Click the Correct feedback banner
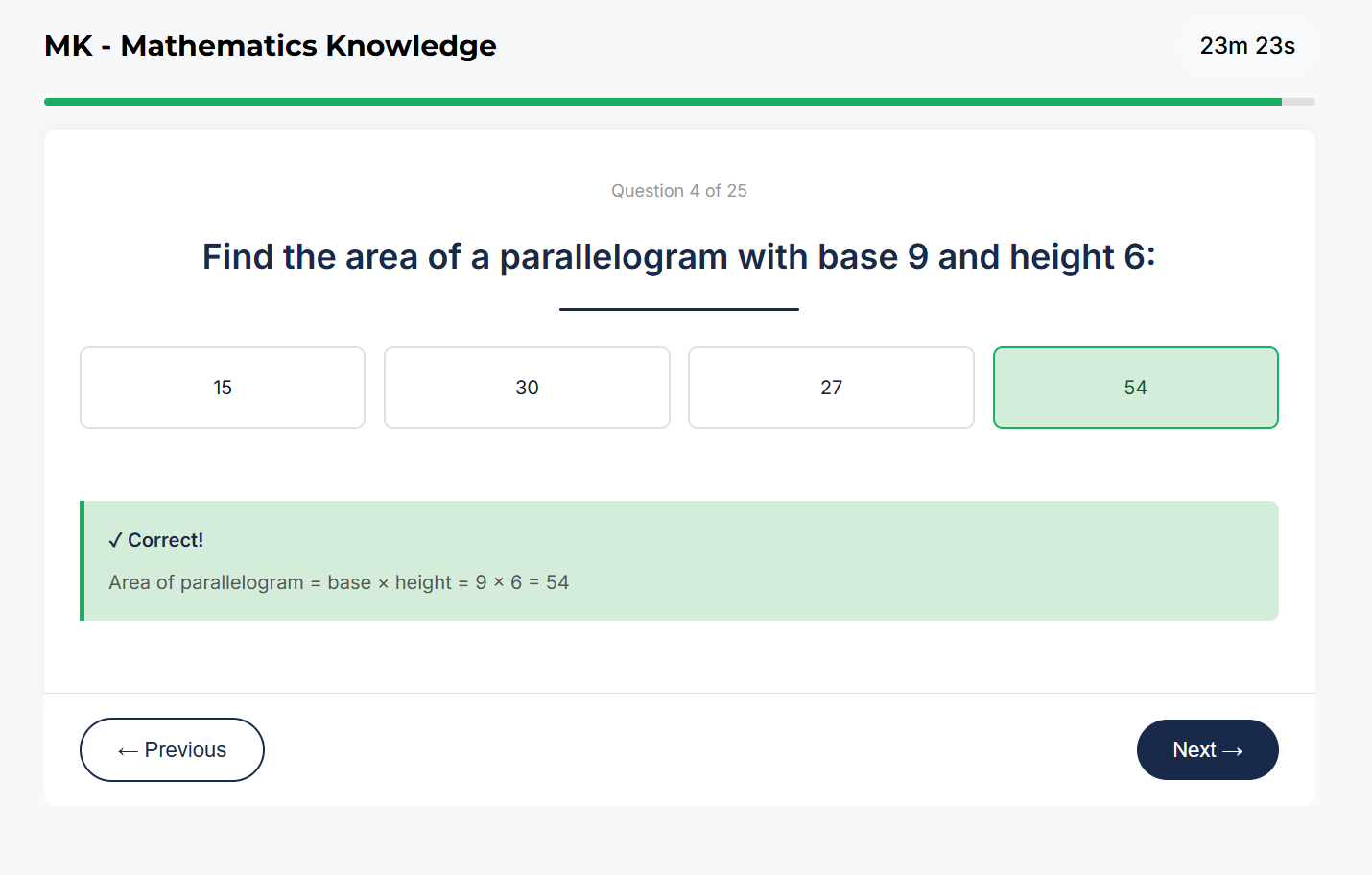This screenshot has height=875, width=1372. pos(678,560)
